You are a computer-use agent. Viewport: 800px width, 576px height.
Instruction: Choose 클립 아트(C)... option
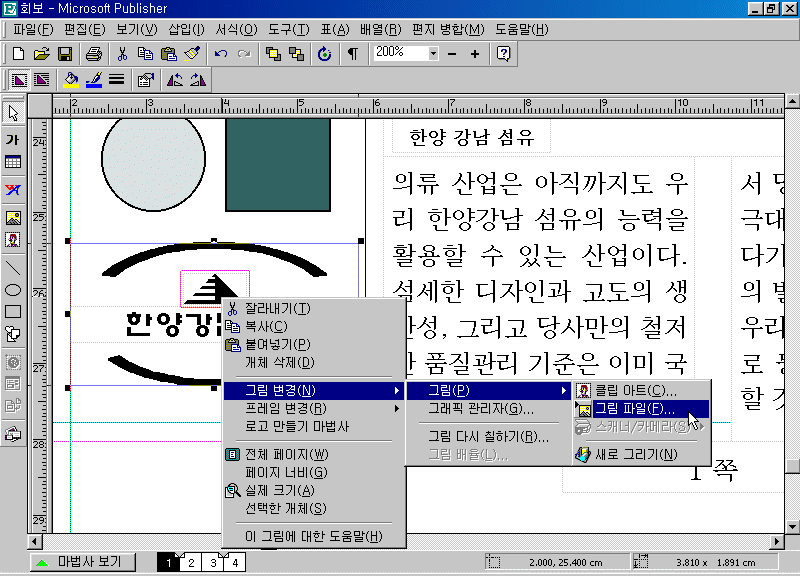click(x=641, y=391)
